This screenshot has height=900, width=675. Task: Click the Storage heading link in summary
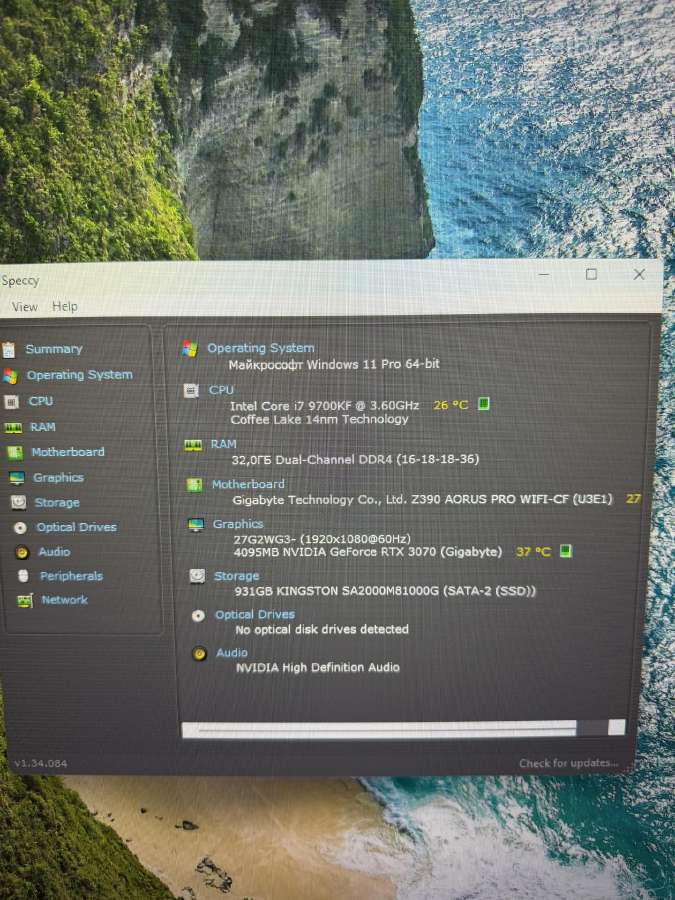236,576
